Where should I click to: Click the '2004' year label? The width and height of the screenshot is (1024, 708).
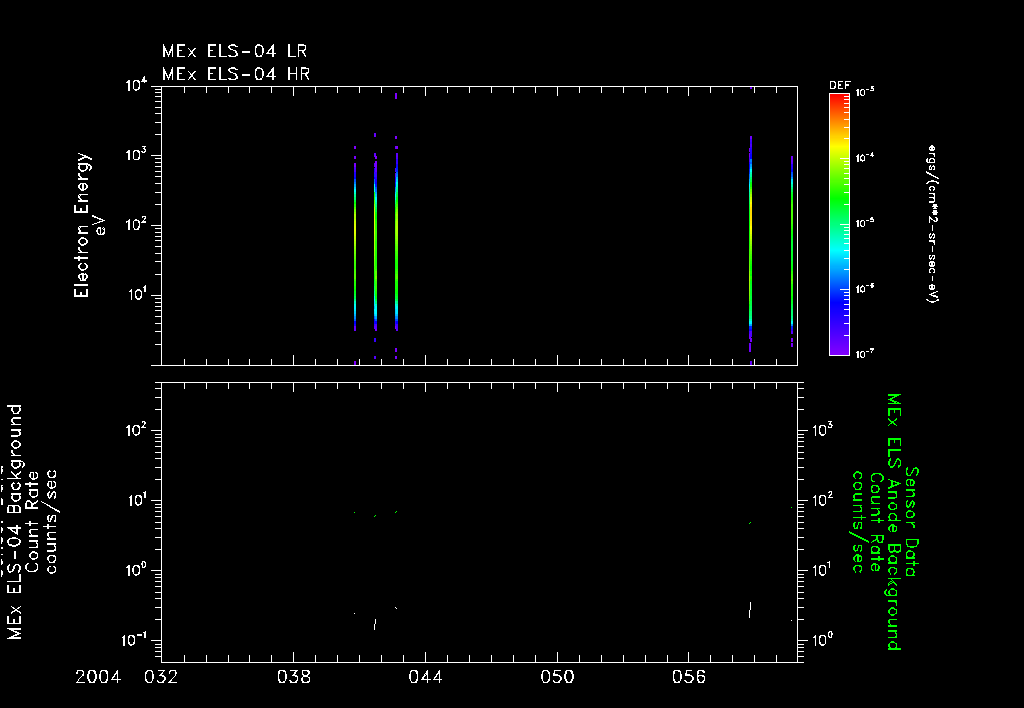point(98,677)
